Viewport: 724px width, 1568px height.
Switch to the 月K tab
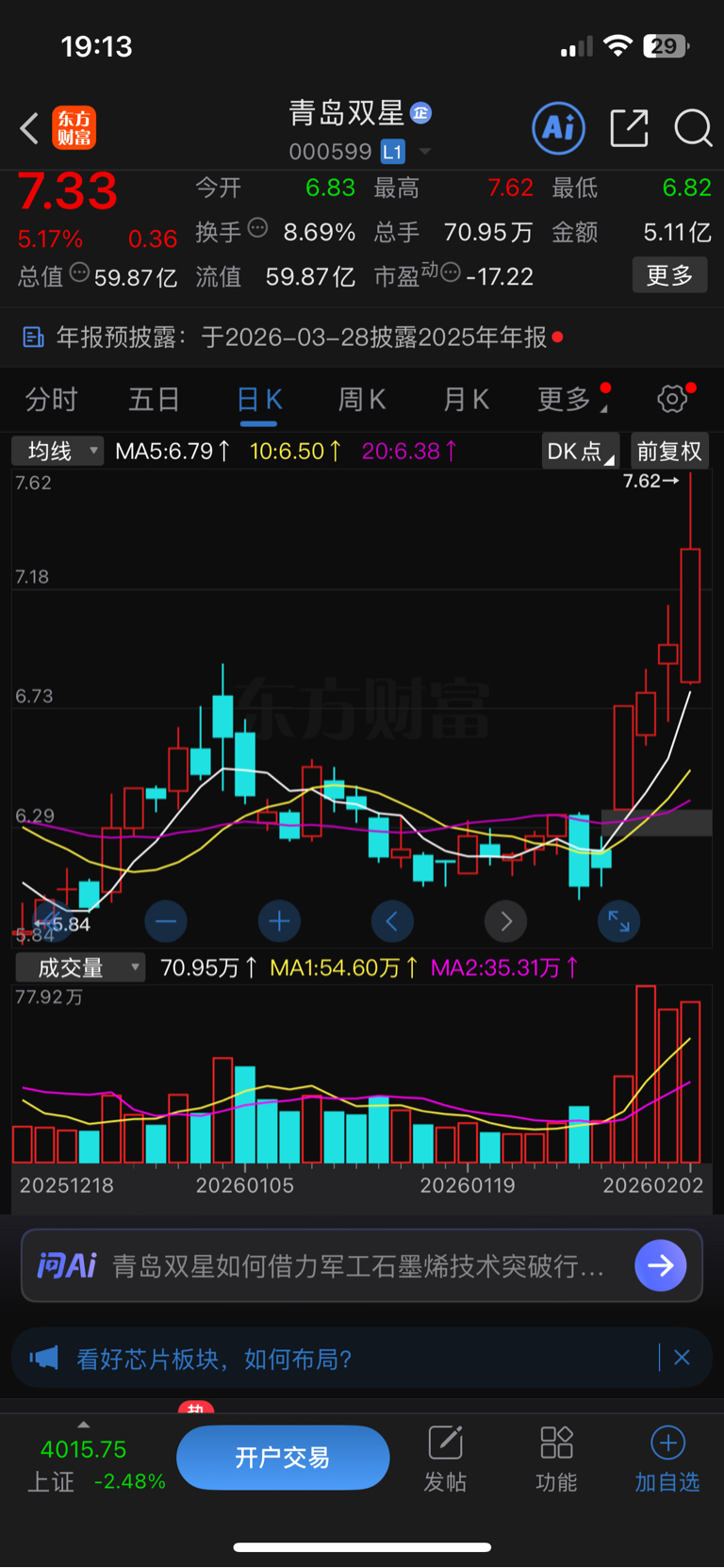[x=466, y=400]
